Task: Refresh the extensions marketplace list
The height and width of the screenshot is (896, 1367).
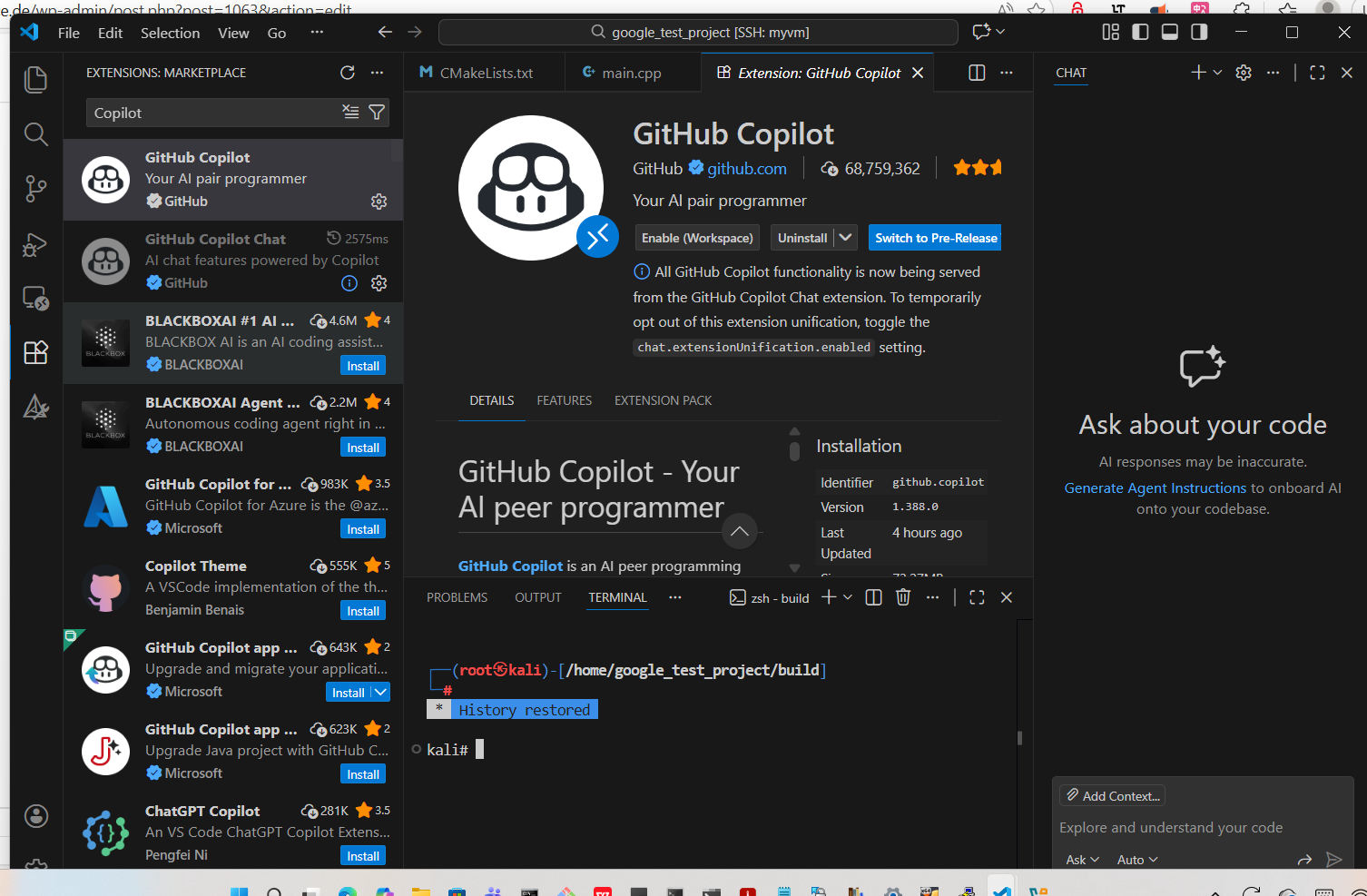Action: tap(348, 73)
